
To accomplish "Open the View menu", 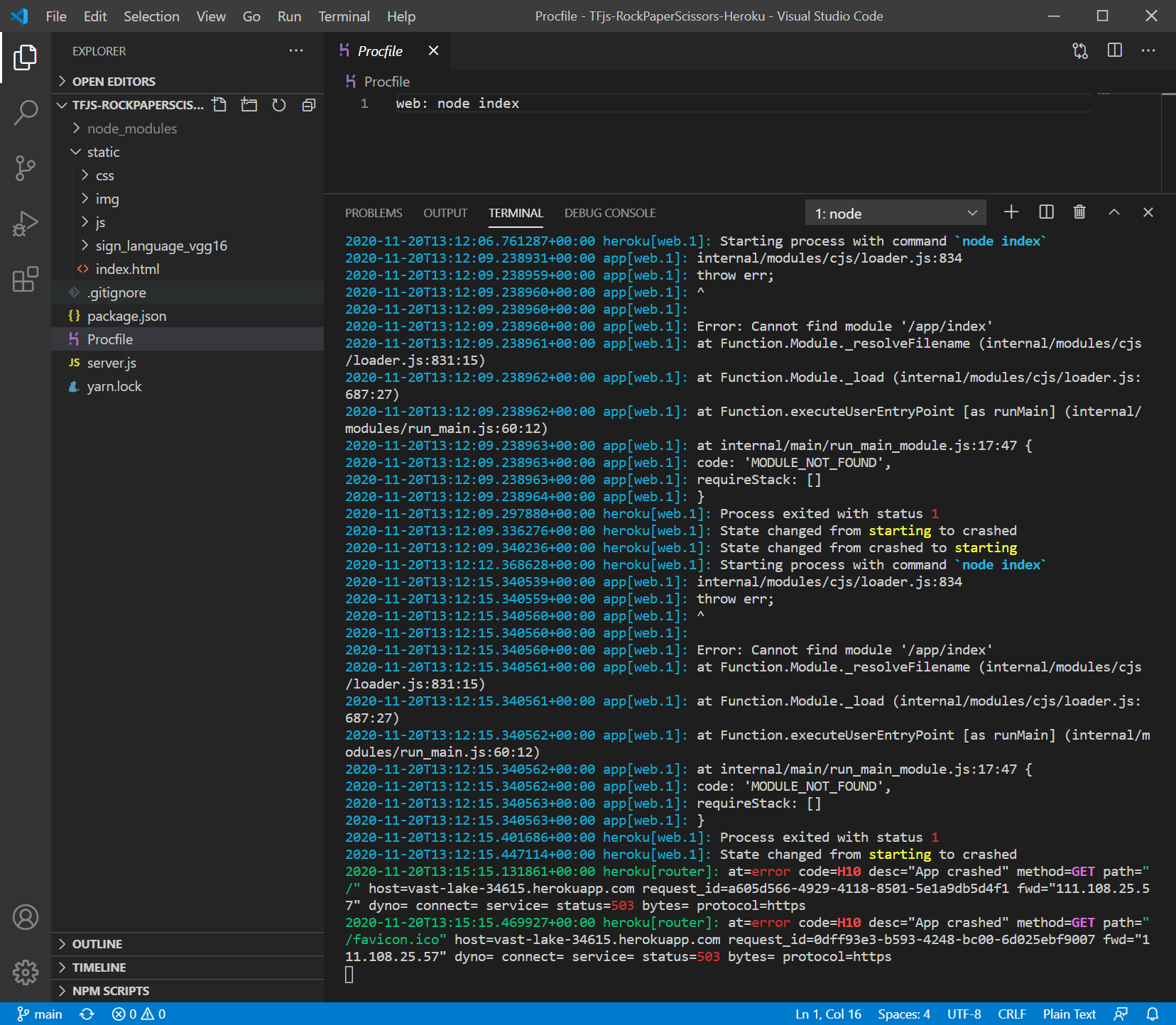I will click(x=211, y=16).
